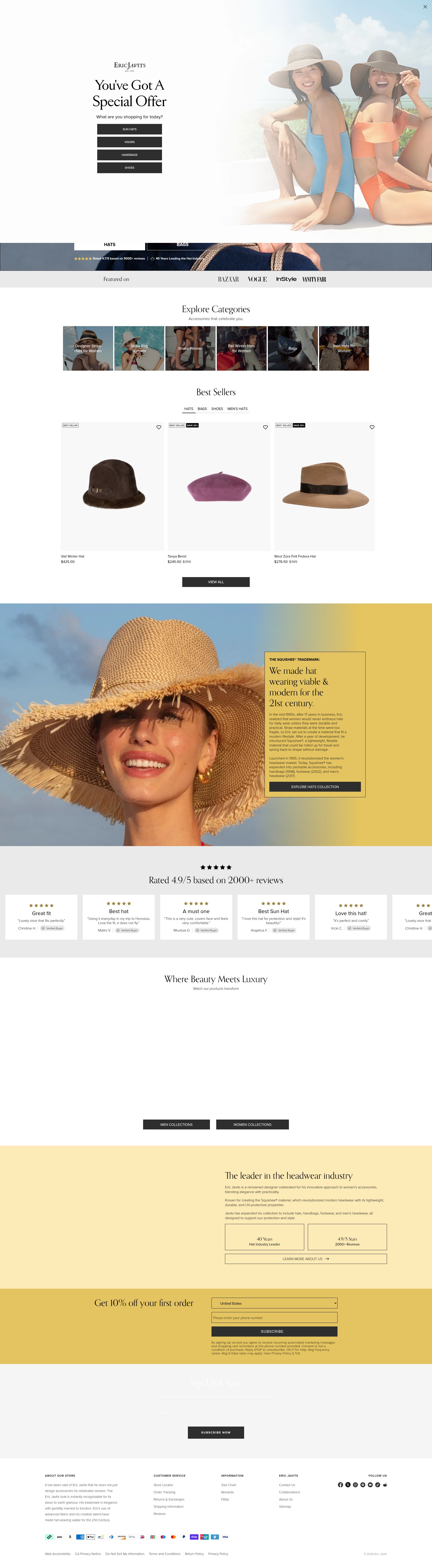Click the PayPal payment icon
The image size is (432, 1568).
pos(184,1537)
